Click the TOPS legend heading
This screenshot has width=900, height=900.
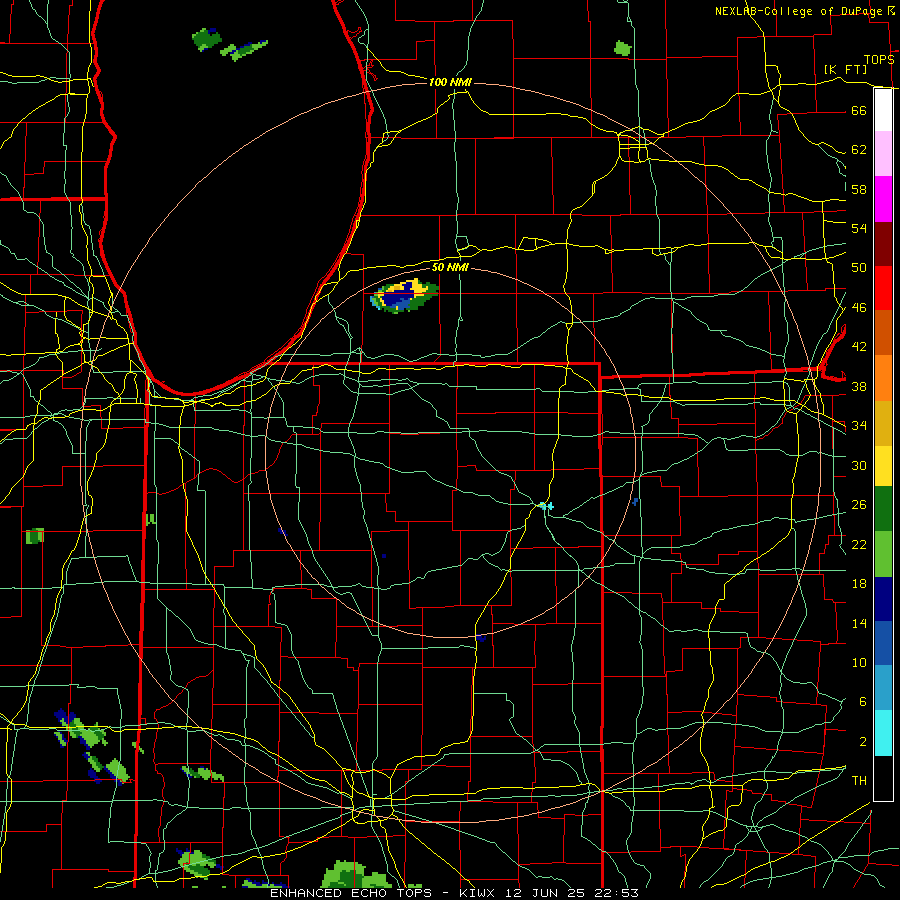(x=879, y=60)
